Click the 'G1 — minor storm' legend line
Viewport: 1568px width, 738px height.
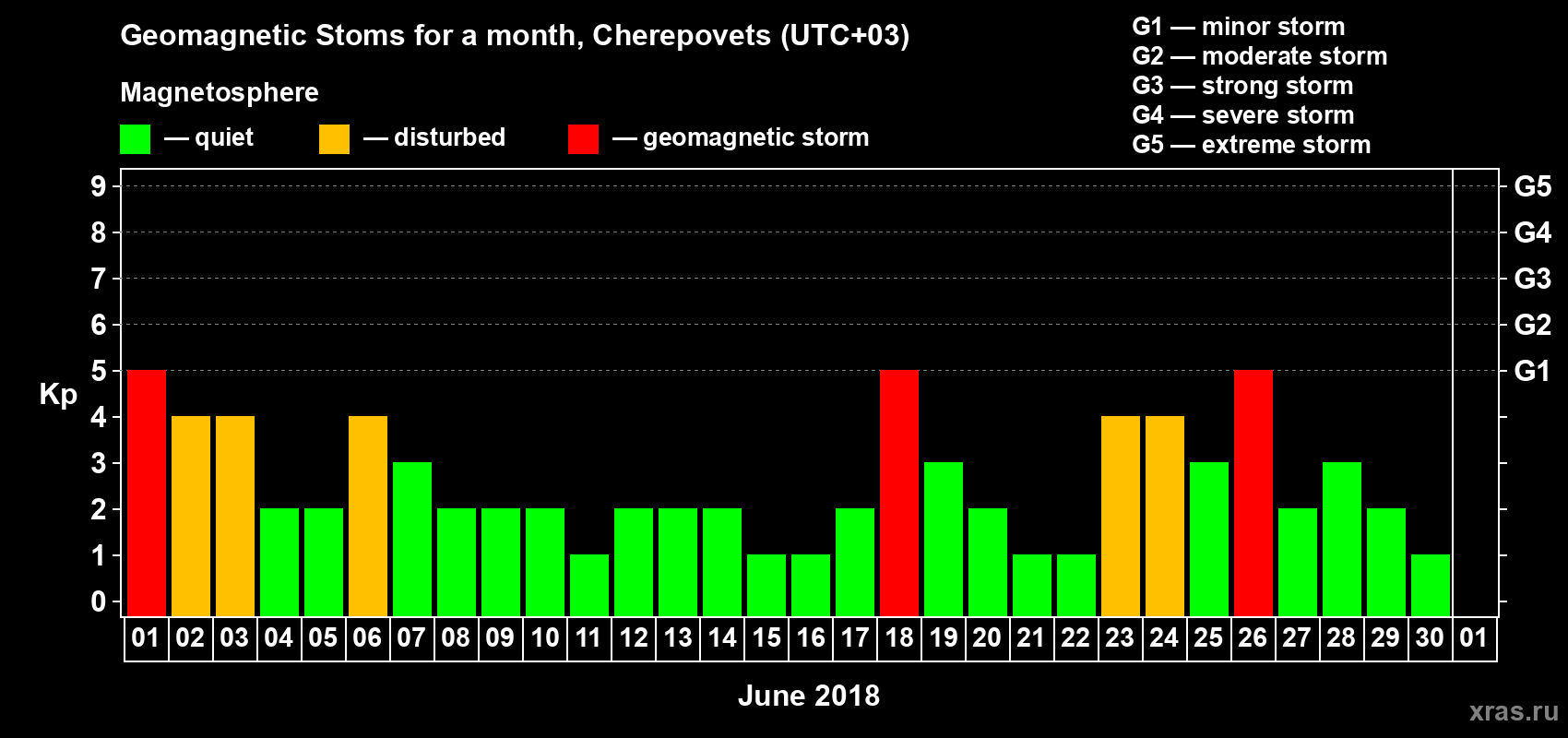click(x=1239, y=27)
